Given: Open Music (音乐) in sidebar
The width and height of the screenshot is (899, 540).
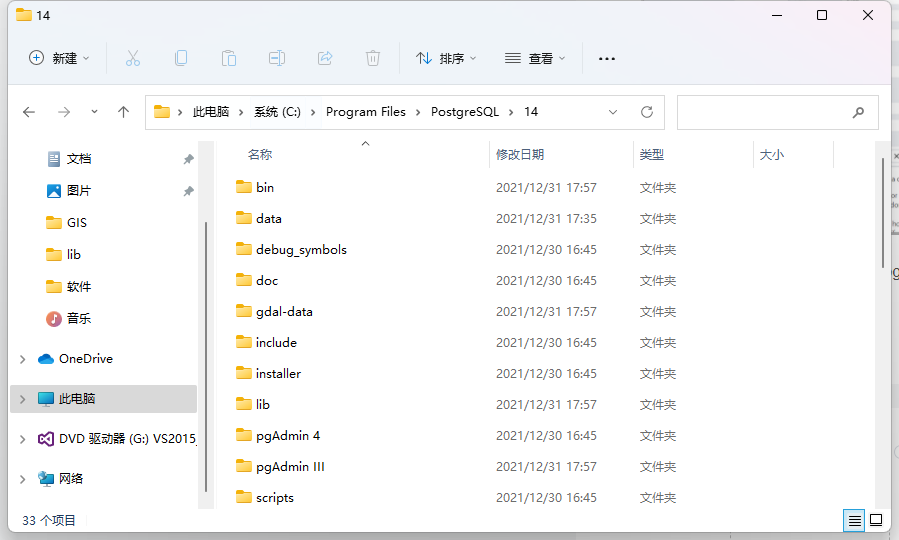Looking at the screenshot, I should click(x=68, y=318).
